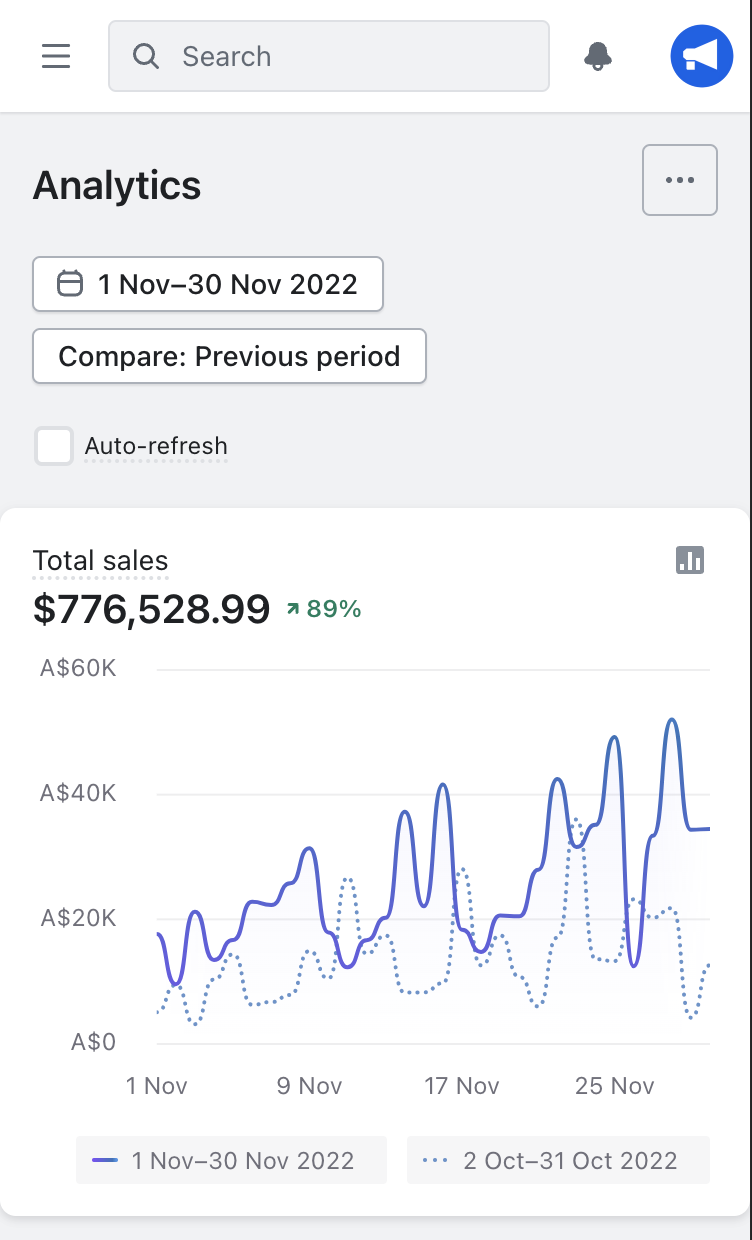Open the Total sales report link
The image size is (752, 1240).
tap(100, 561)
